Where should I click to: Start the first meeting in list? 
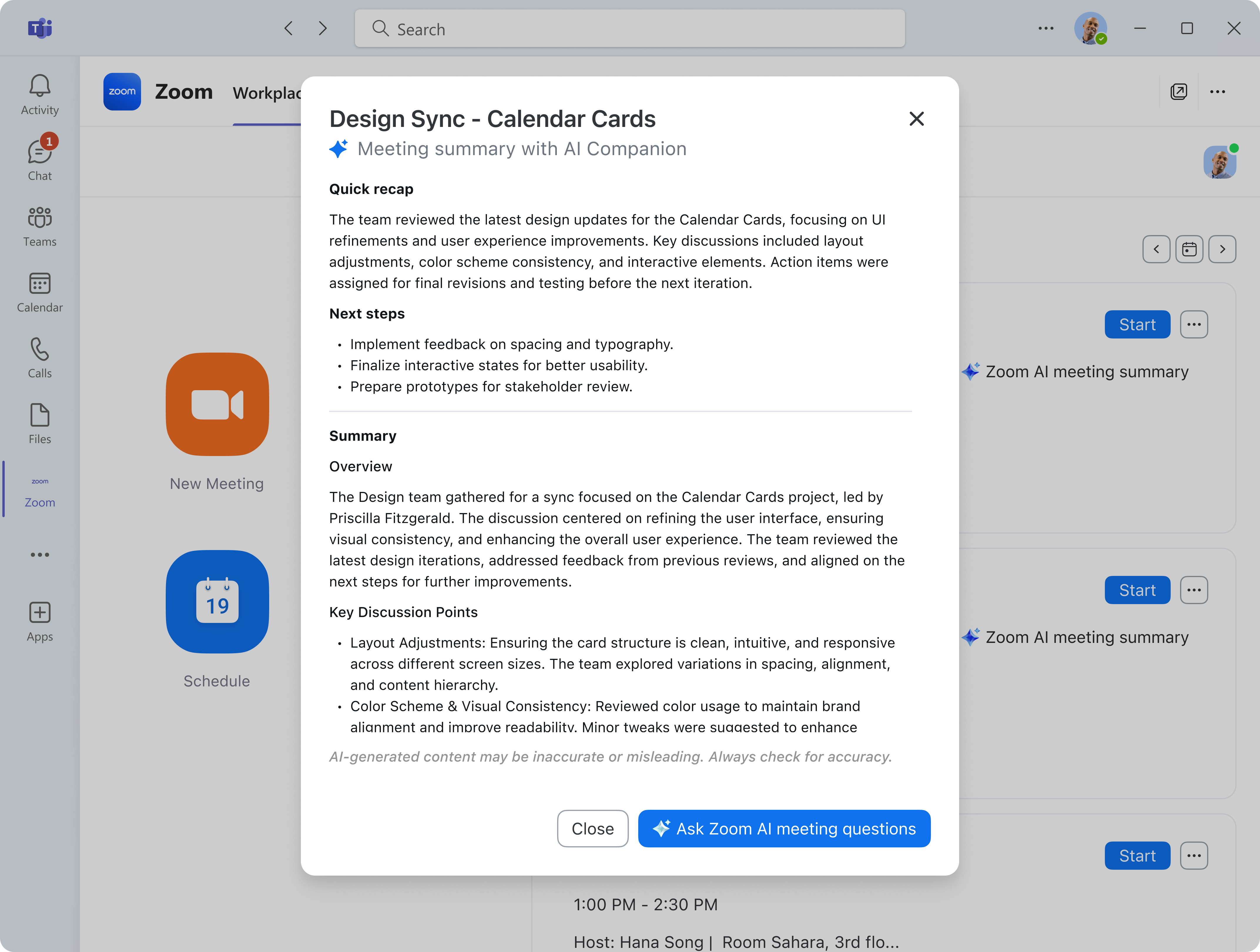click(x=1137, y=324)
